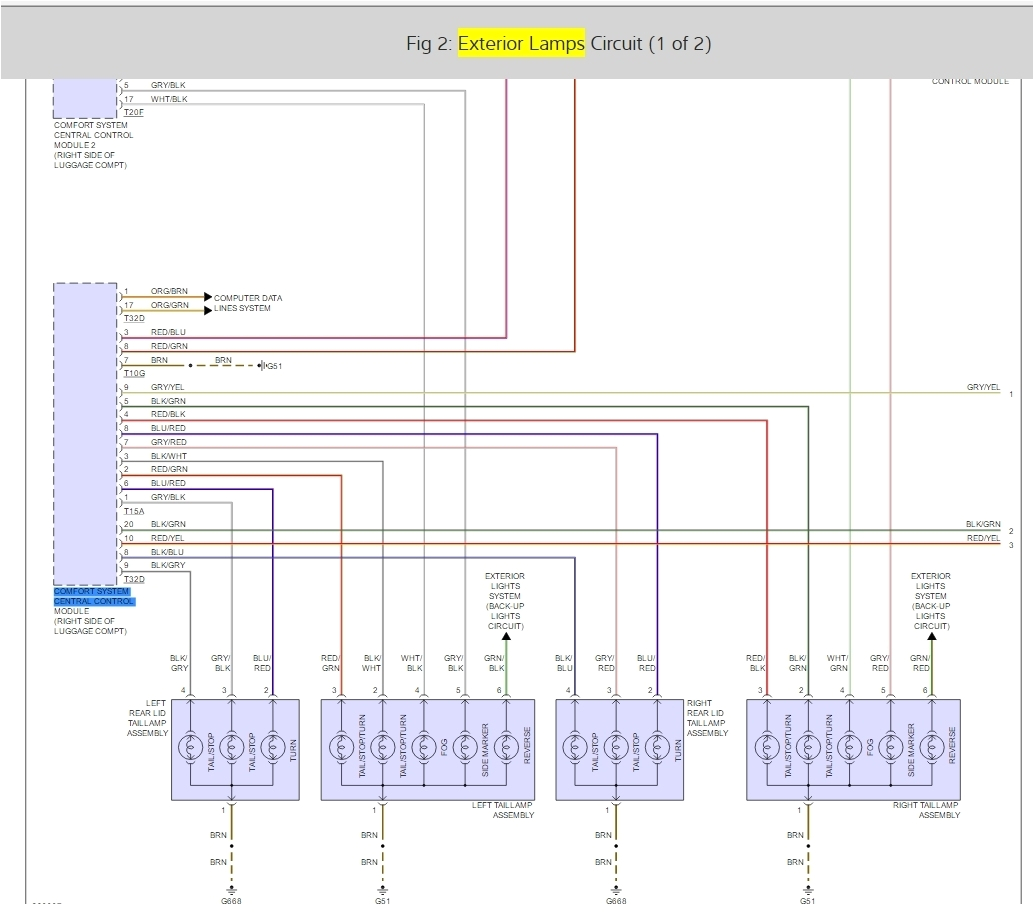Image resolution: width=1034 pixels, height=922 pixels.
Task: Click the highlighted "Exterior Lamps" title text
Action: [521, 44]
